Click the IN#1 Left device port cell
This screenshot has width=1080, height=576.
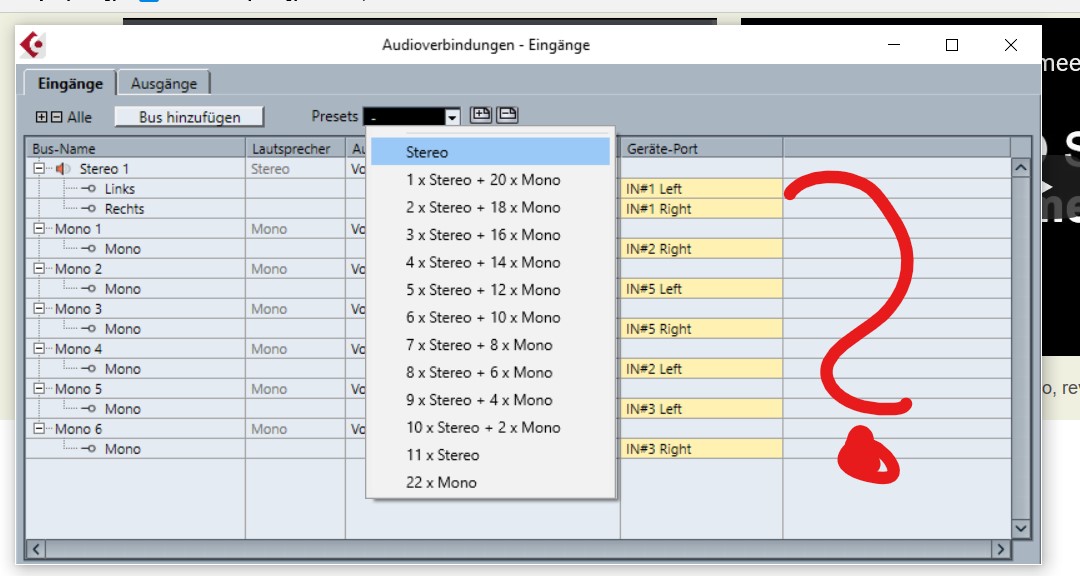pos(700,189)
